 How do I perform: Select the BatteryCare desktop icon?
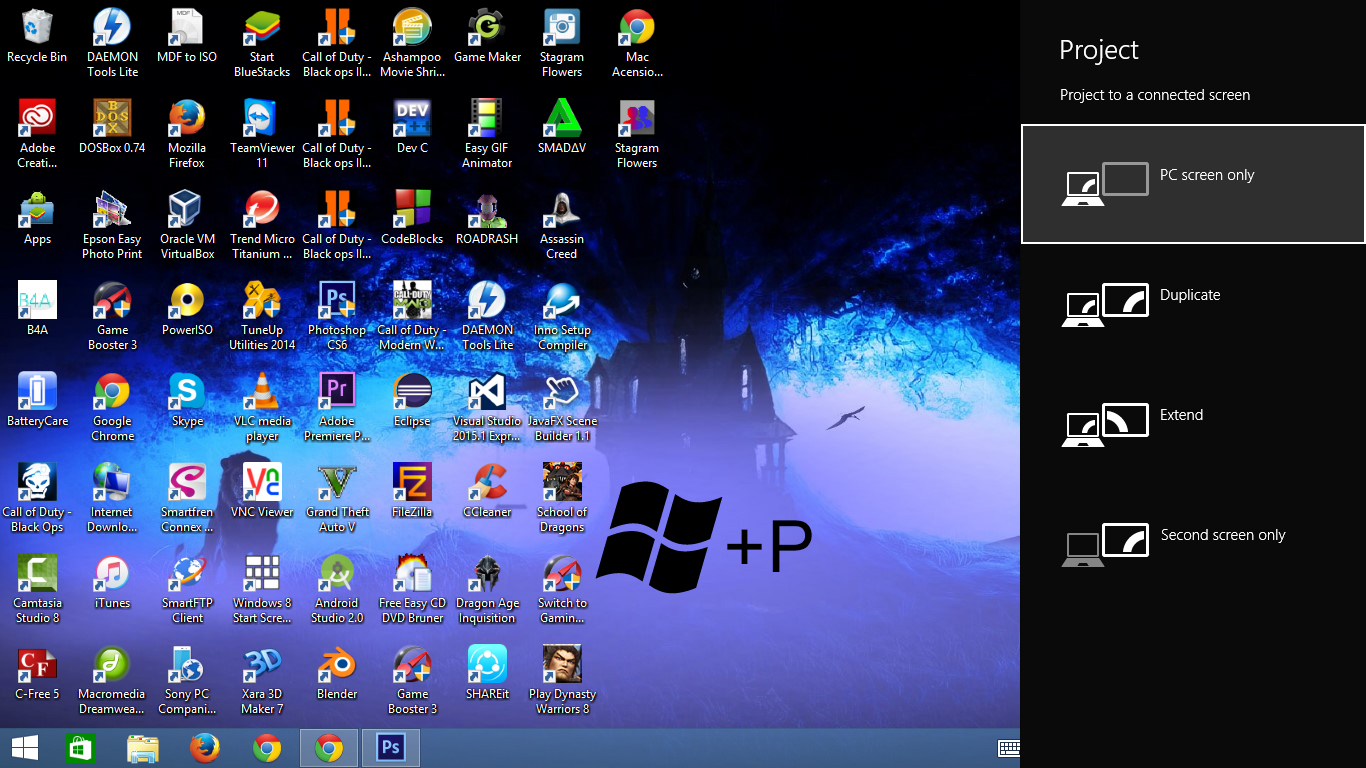pyautogui.click(x=37, y=401)
